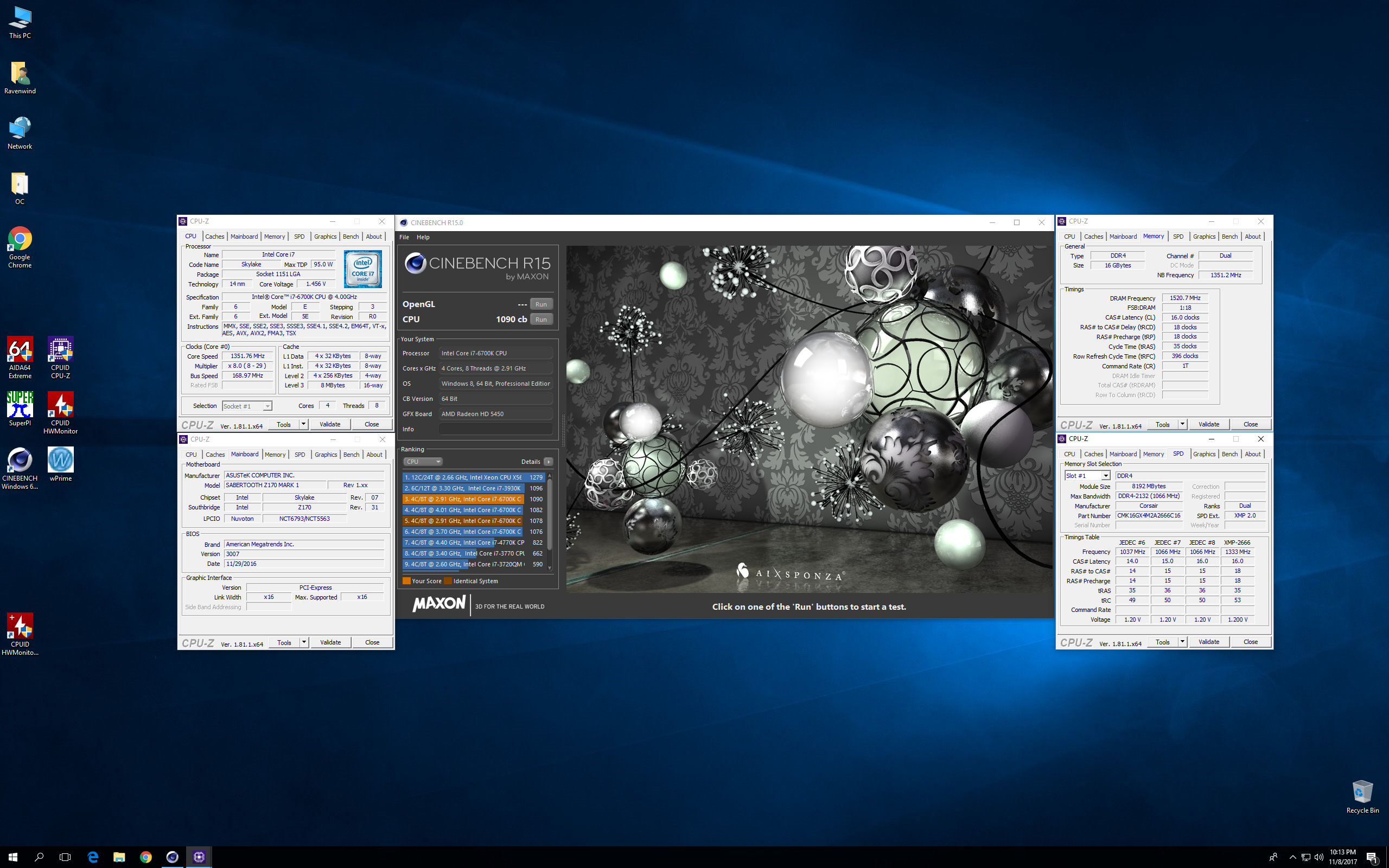The image size is (1389, 868).
Task: Switch to Chrome in the taskbar
Action: 146,857
